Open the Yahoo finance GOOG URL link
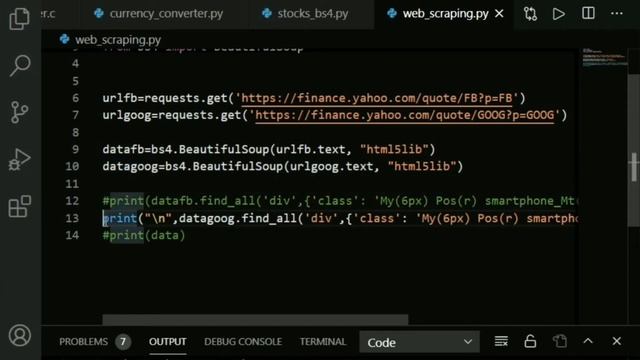Image resolution: width=640 pixels, height=360 pixels. pyautogui.click(x=404, y=116)
